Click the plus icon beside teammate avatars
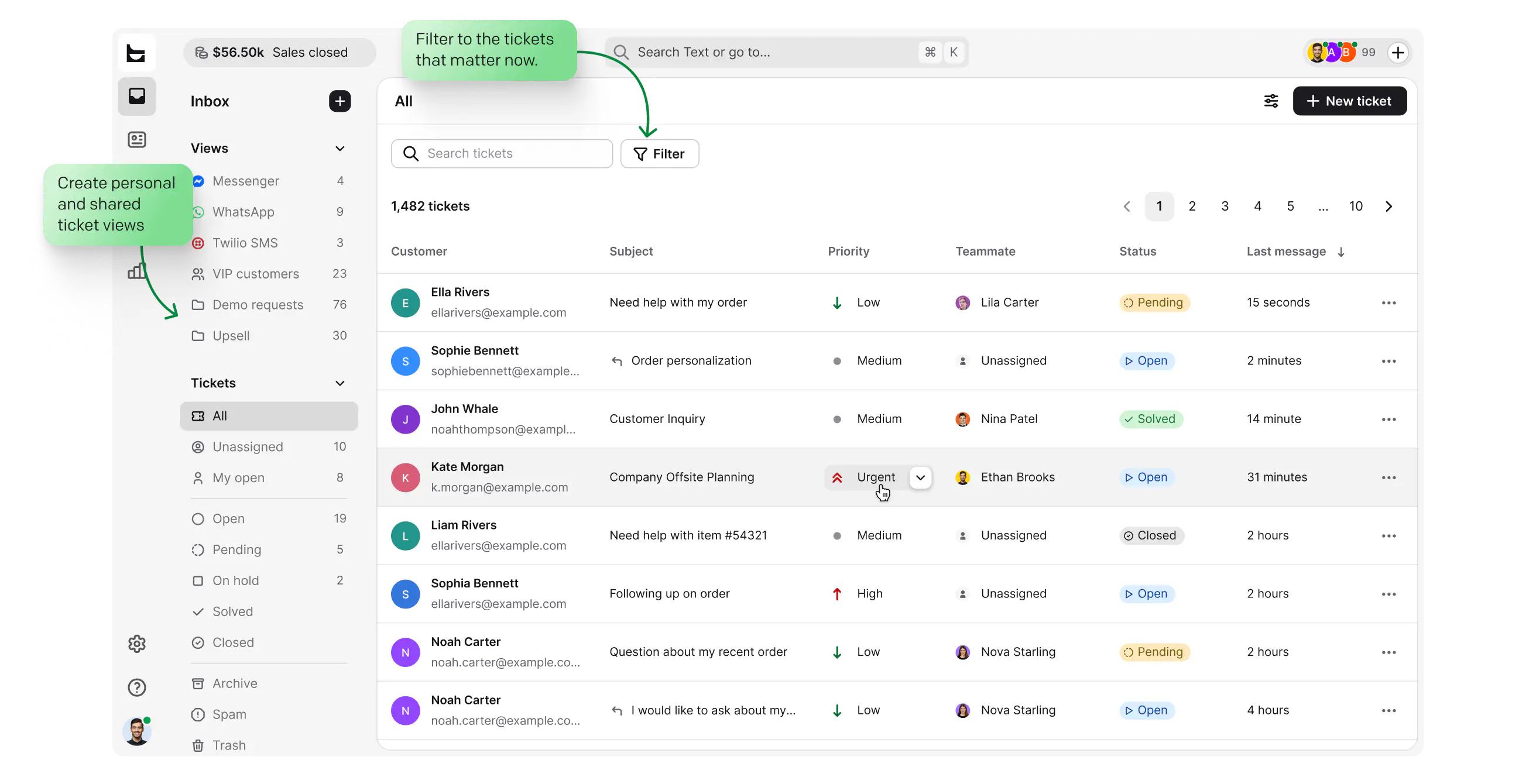Screen dimensions: 1536x784 (1398, 53)
